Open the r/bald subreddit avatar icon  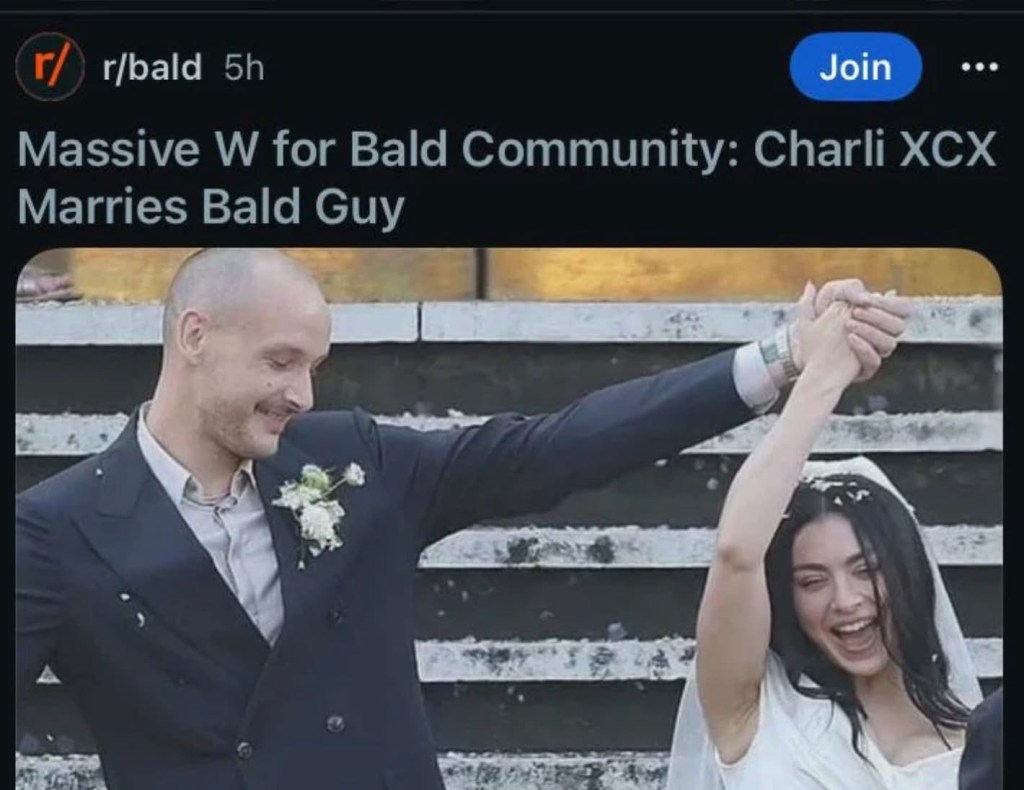(x=50, y=67)
